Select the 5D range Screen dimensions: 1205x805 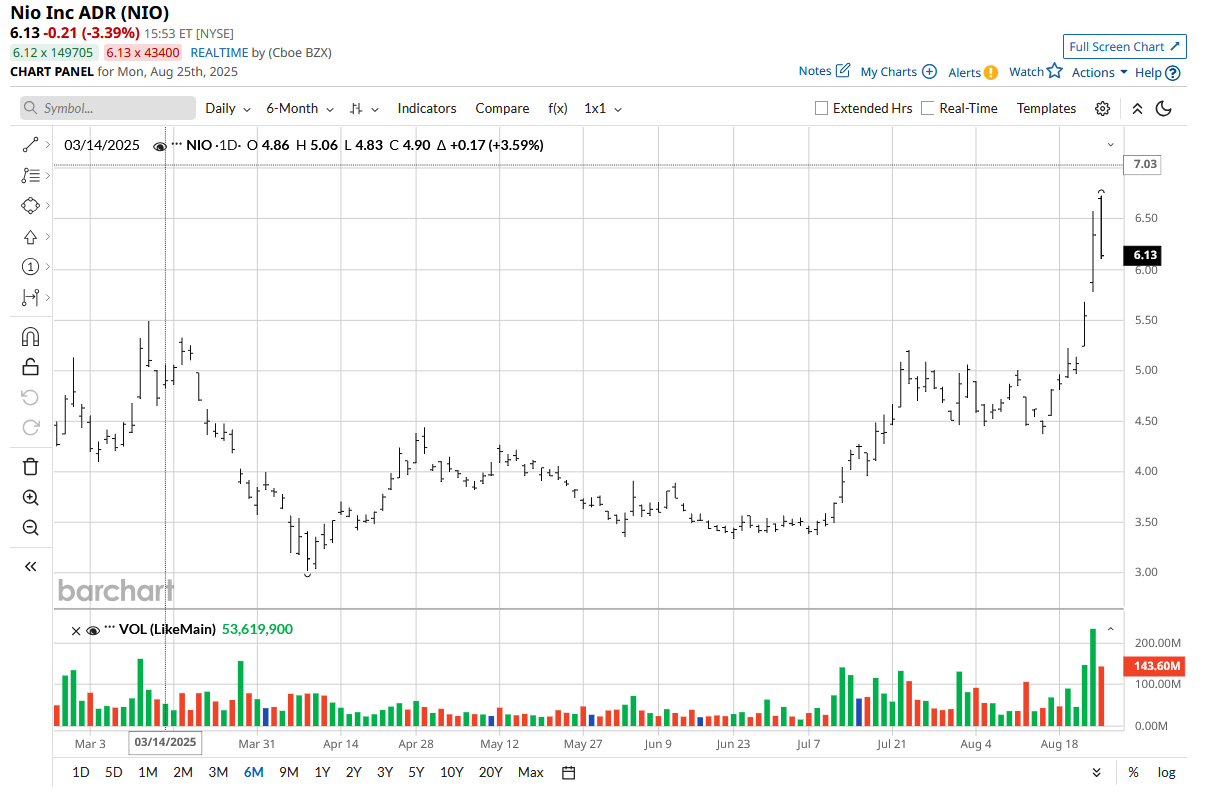pyautogui.click(x=114, y=772)
